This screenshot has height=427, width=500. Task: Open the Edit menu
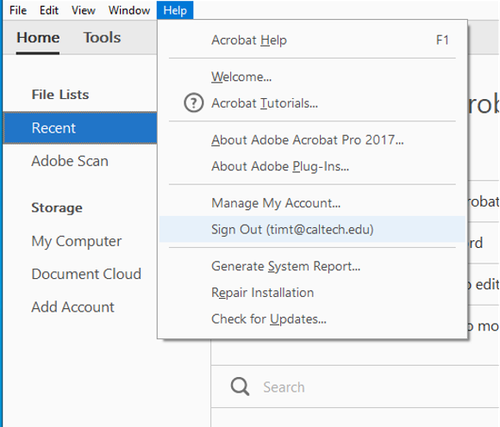tap(49, 10)
